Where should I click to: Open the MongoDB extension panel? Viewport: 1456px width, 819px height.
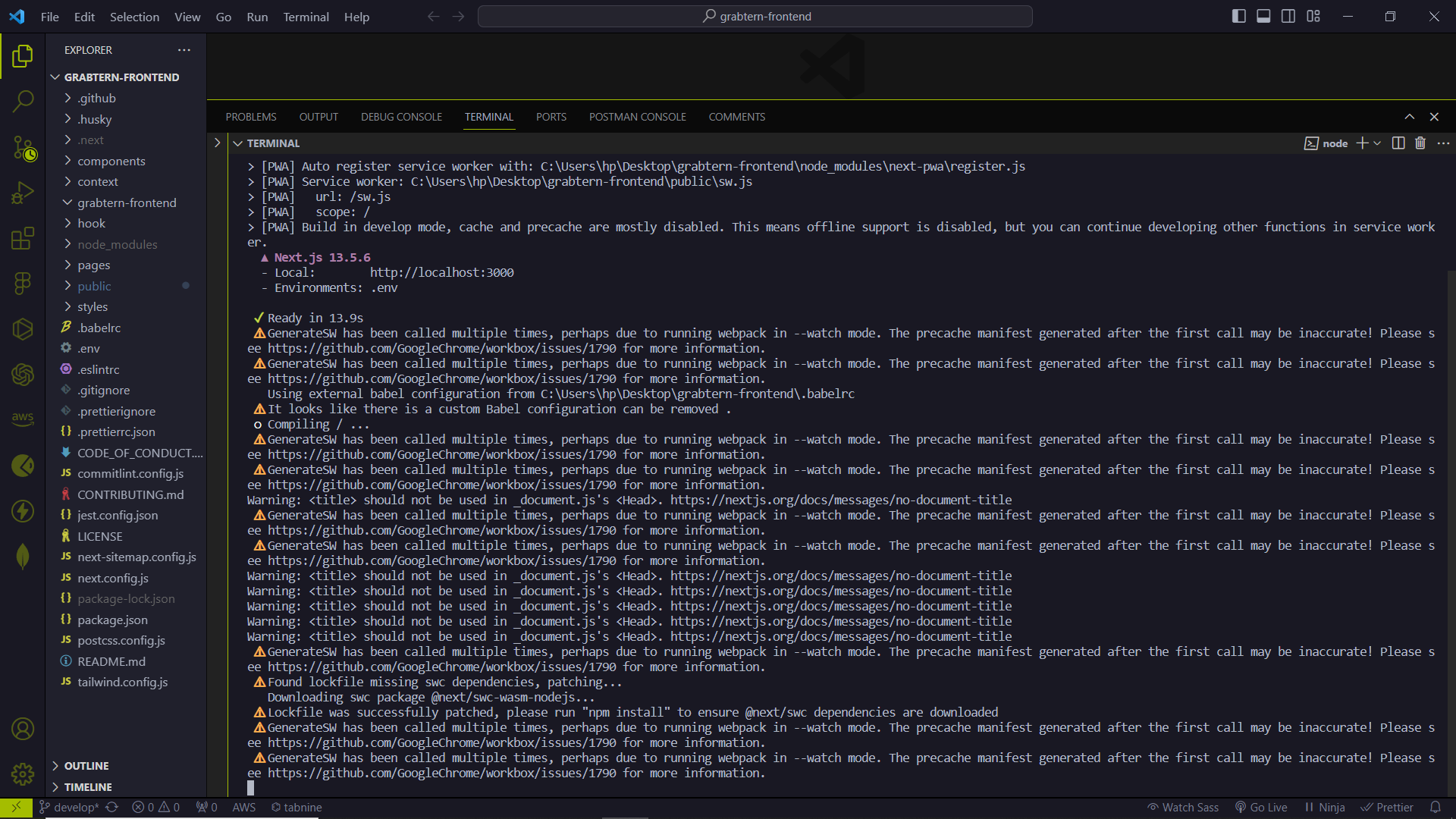coord(24,556)
